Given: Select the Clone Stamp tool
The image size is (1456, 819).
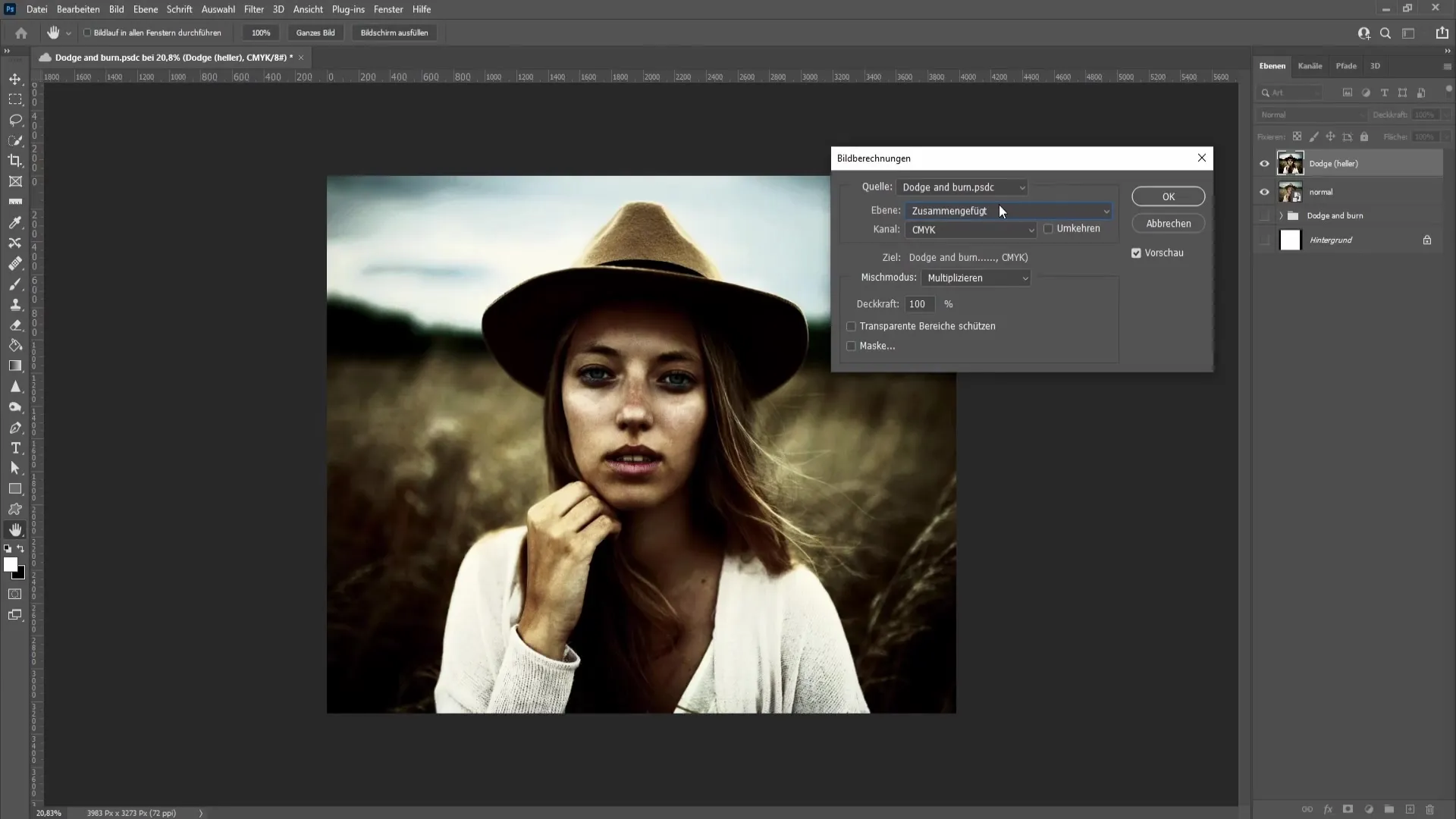Looking at the screenshot, I should tap(15, 303).
